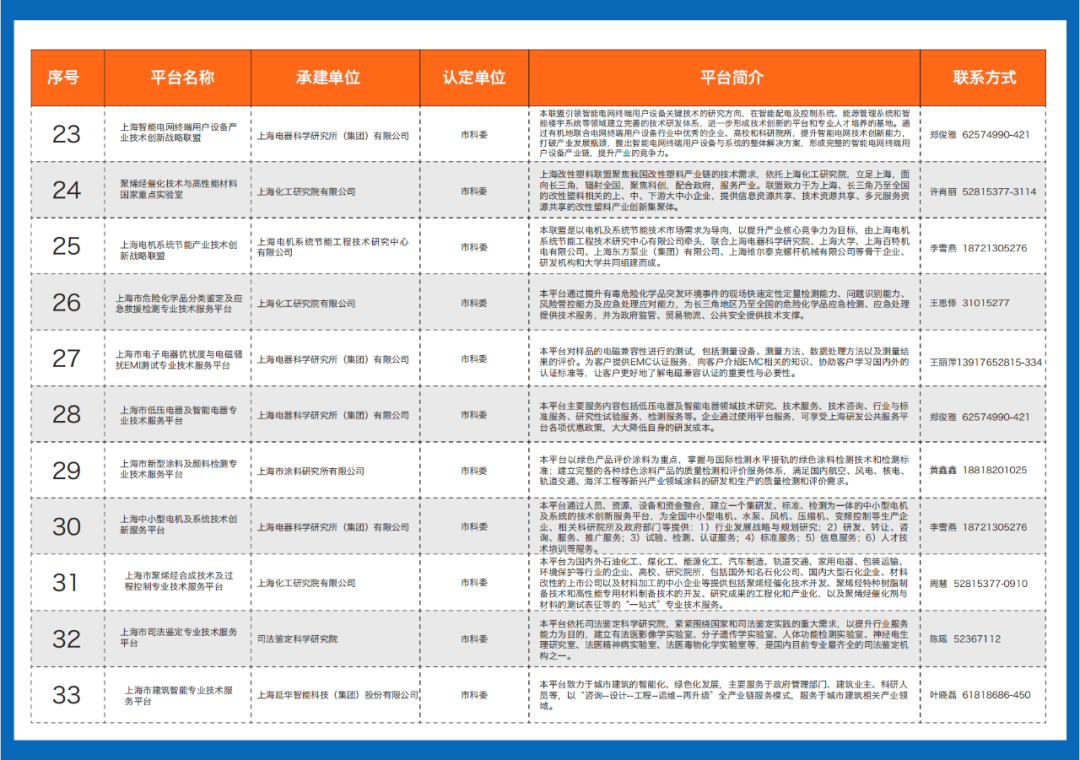Select row number 28
The image size is (1080, 760).
66,414
